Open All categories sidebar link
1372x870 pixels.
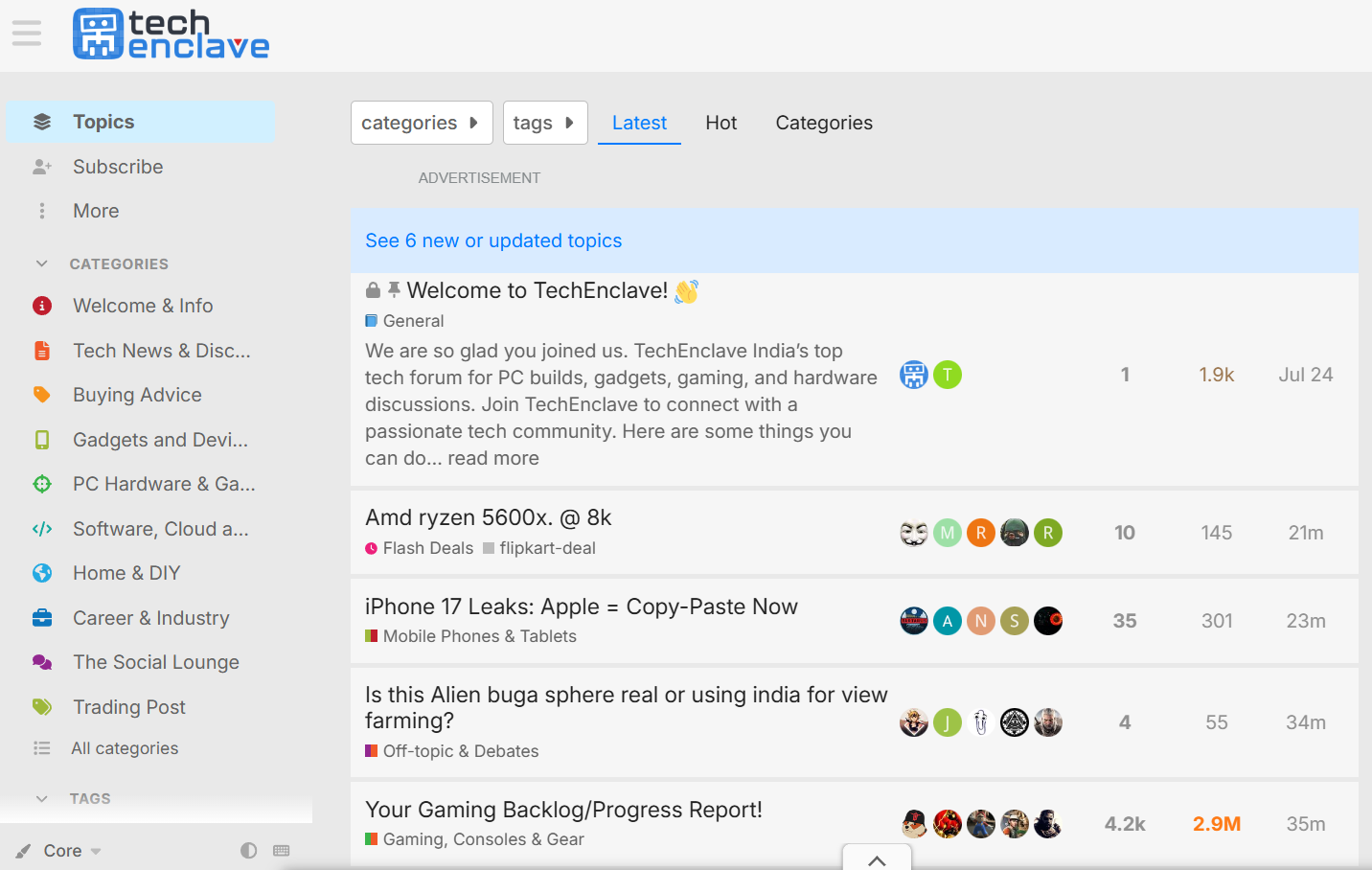click(125, 748)
